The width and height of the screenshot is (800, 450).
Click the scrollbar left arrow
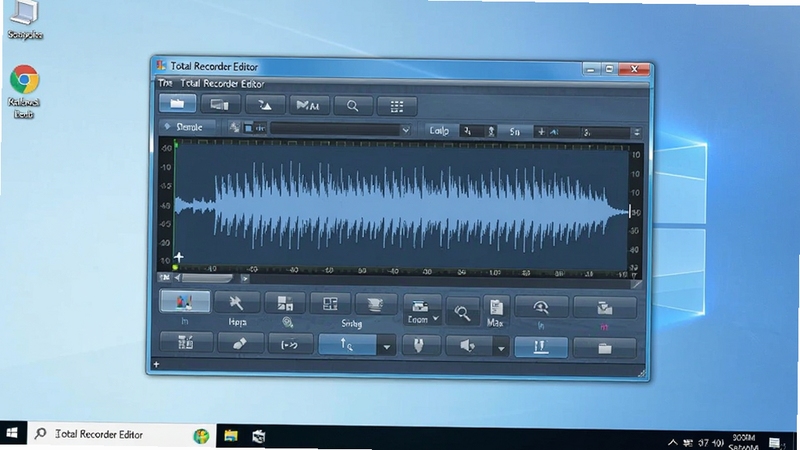tap(177, 278)
